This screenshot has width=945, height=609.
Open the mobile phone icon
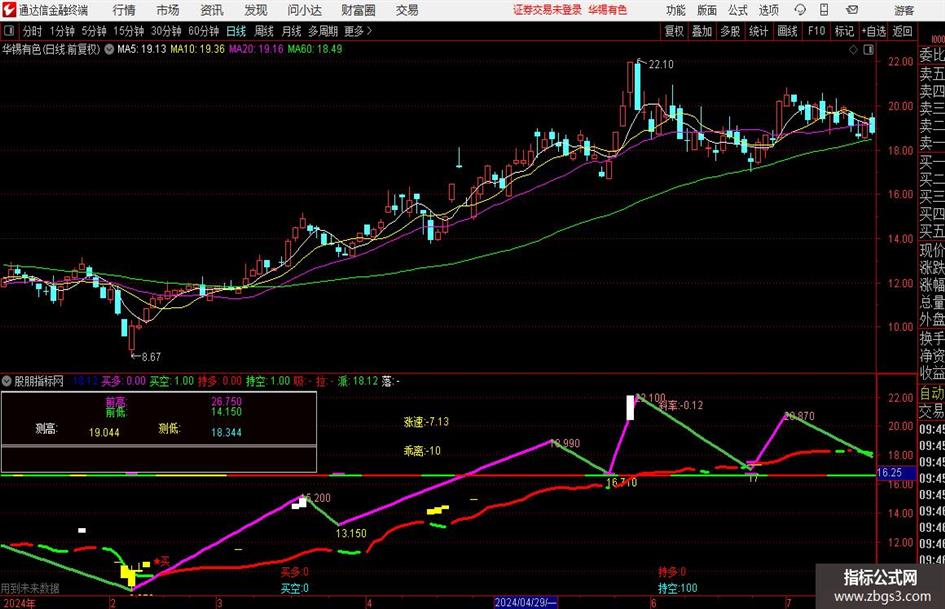(824, 10)
